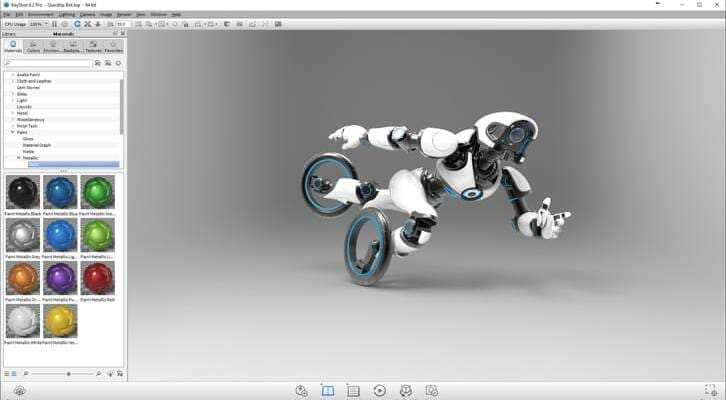
Task: Switch to the Materials library tab
Action: tap(13, 46)
